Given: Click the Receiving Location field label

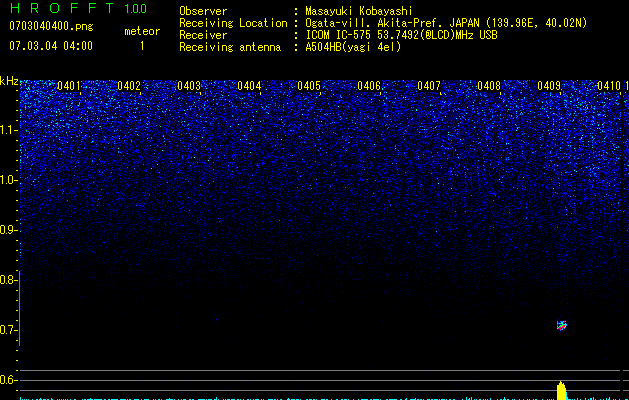Looking at the screenshot, I should coord(233,23).
